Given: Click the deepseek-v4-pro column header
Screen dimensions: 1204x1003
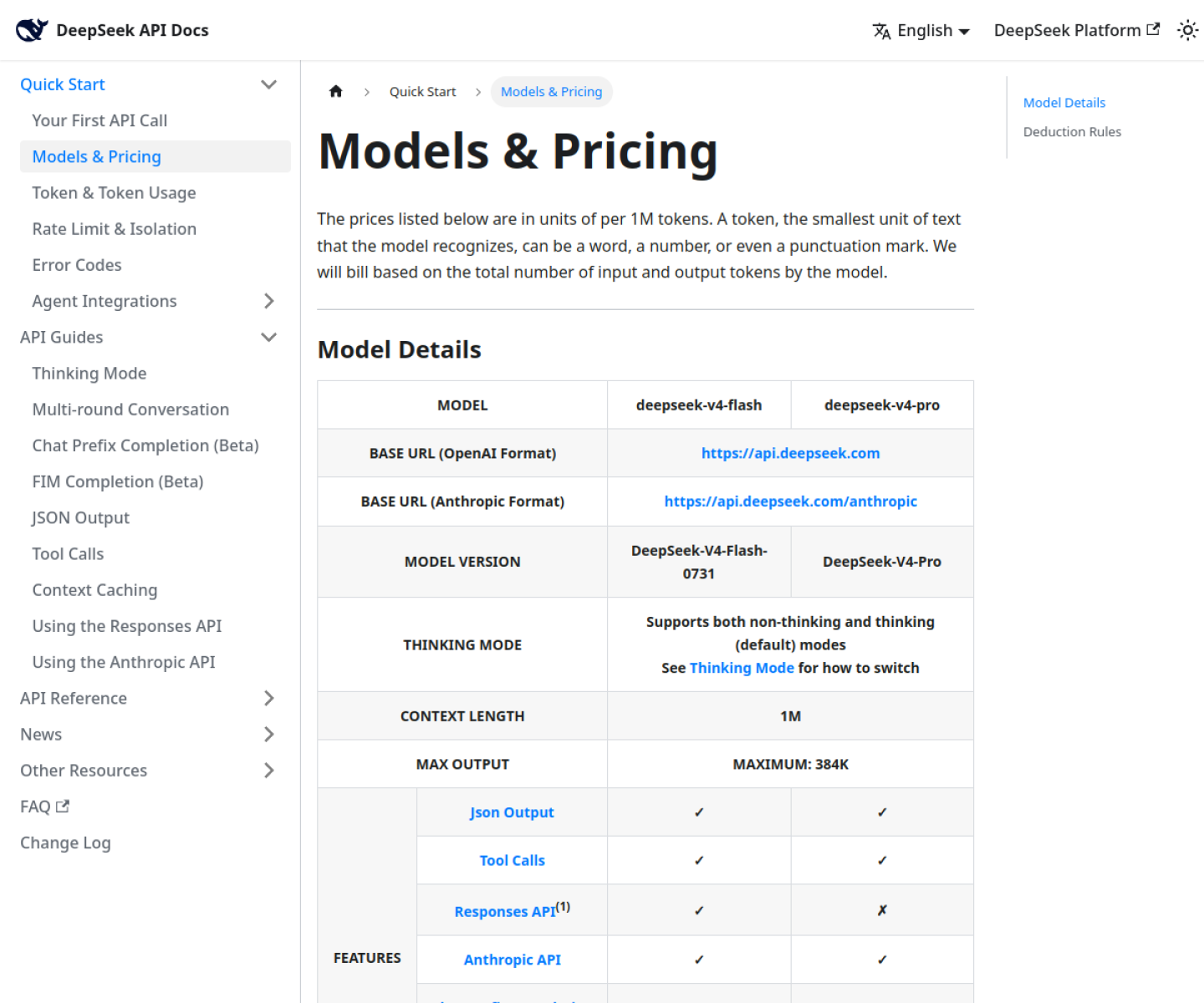Looking at the screenshot, I should [882, 405].
